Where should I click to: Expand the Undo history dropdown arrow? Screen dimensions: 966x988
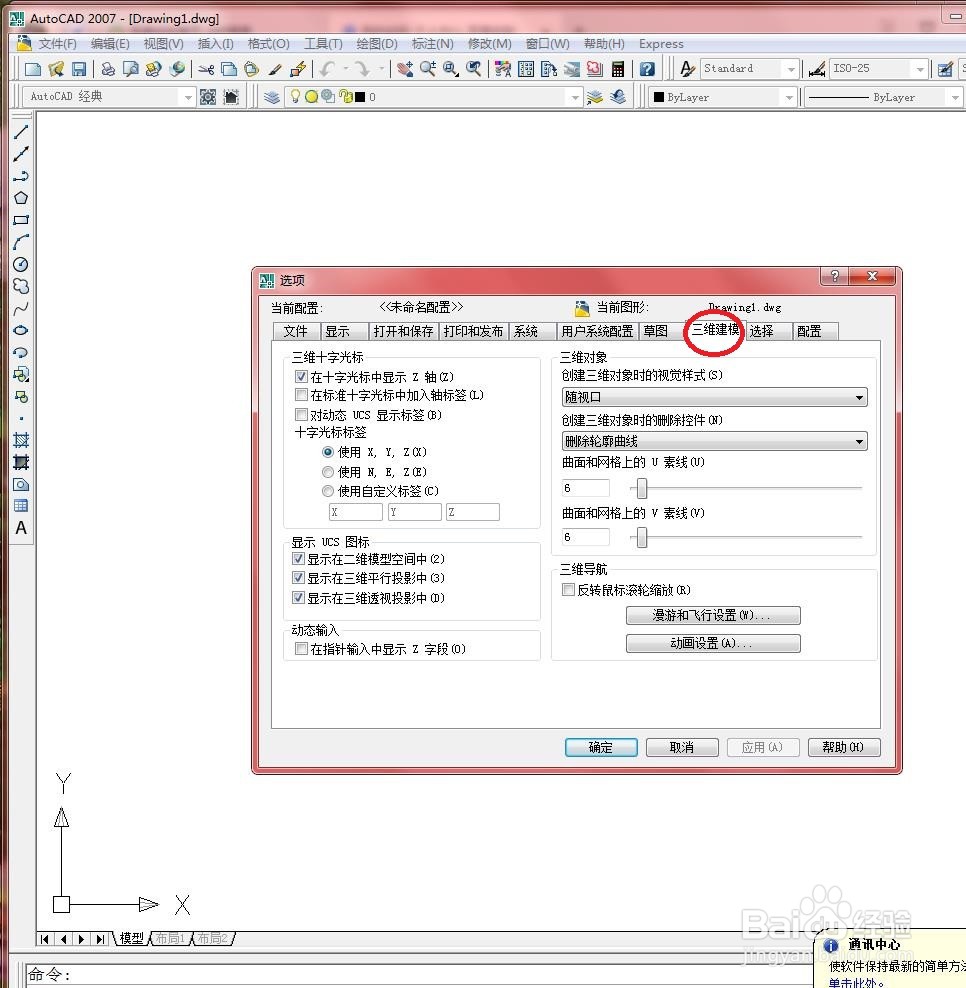click(345, 69)
